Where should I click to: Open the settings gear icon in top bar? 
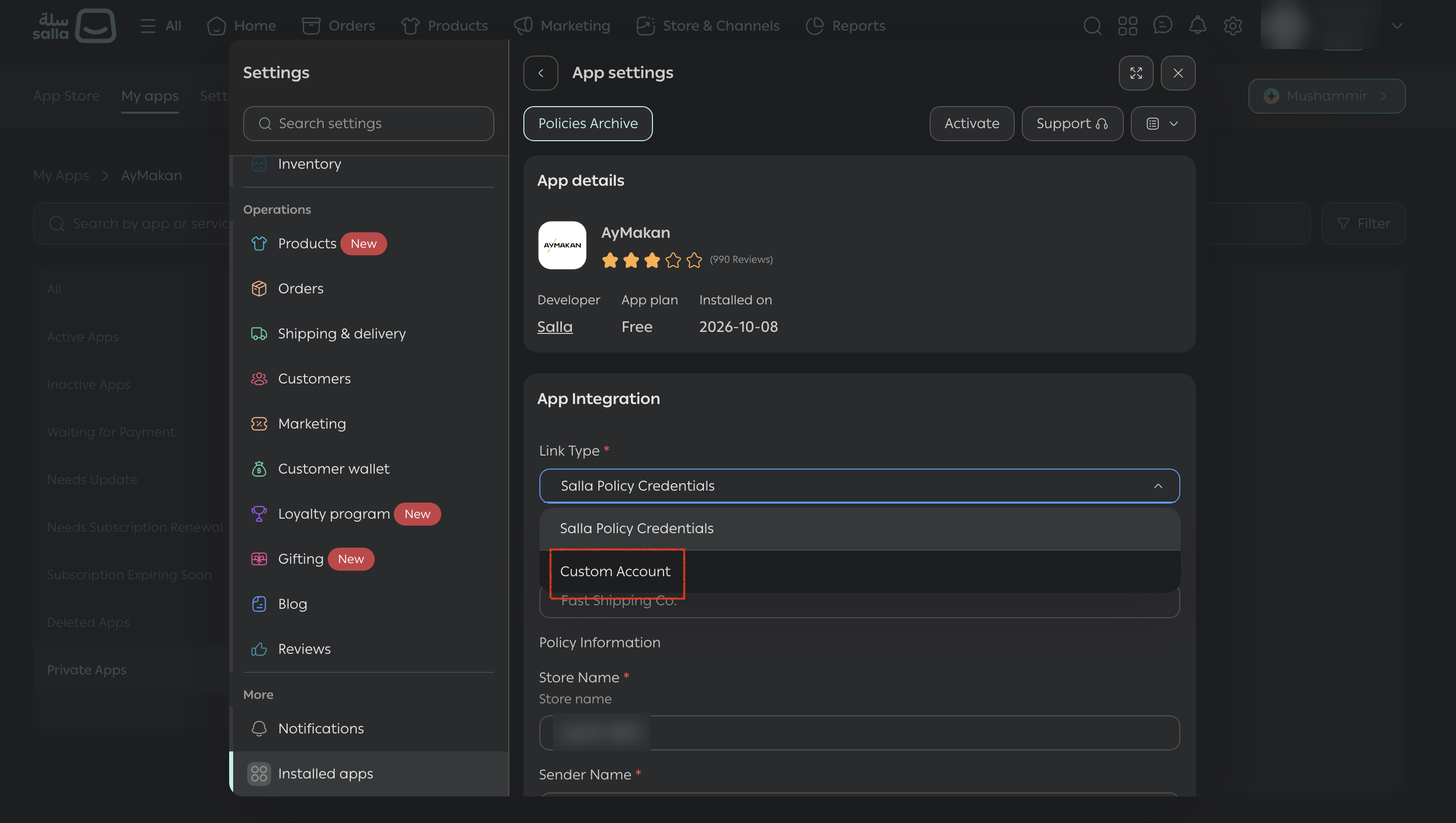[1233, 26]
